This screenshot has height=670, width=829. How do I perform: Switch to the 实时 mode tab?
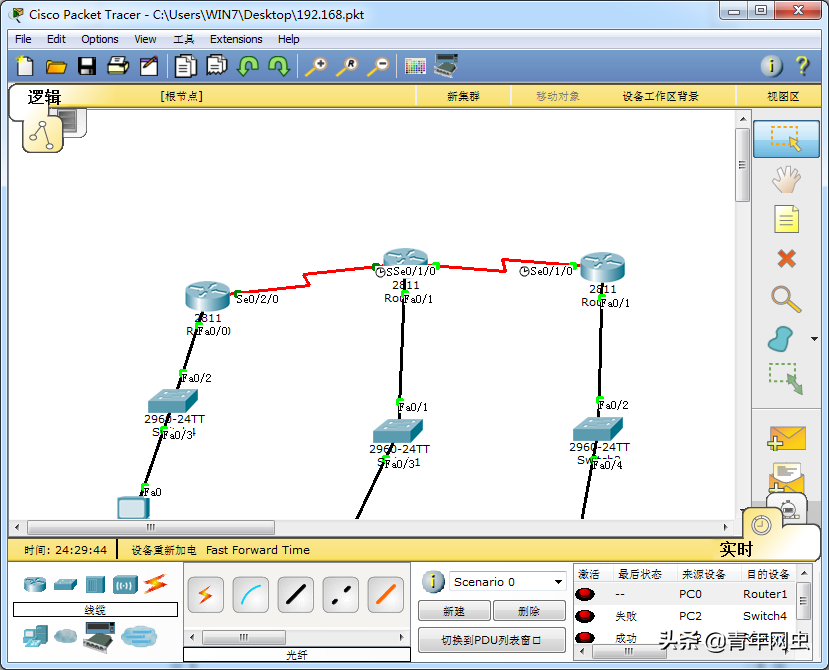[x=735, y=549]
